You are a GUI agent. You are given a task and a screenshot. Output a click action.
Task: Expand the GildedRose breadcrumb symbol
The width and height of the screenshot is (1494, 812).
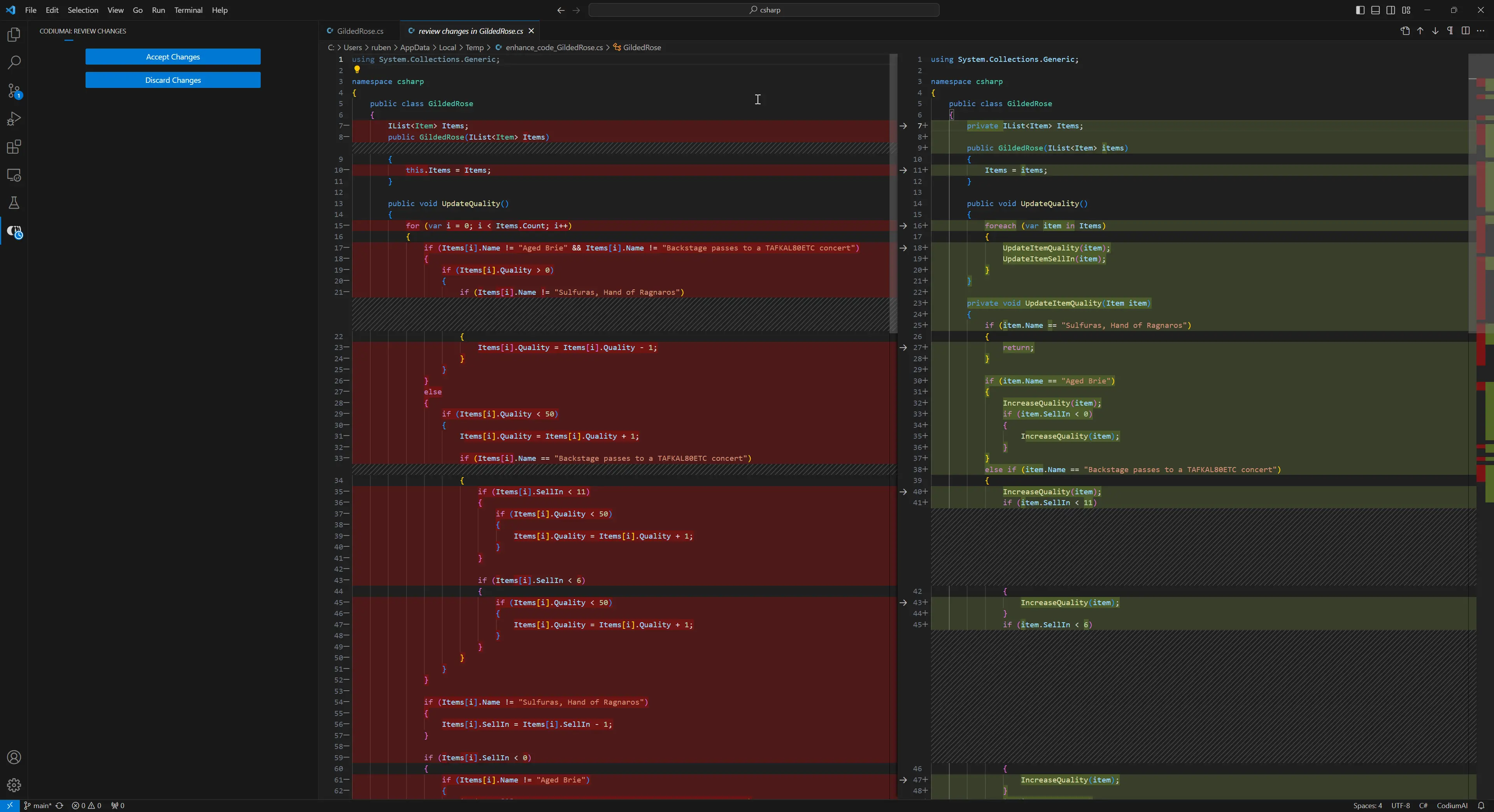(x=642, y=47)
